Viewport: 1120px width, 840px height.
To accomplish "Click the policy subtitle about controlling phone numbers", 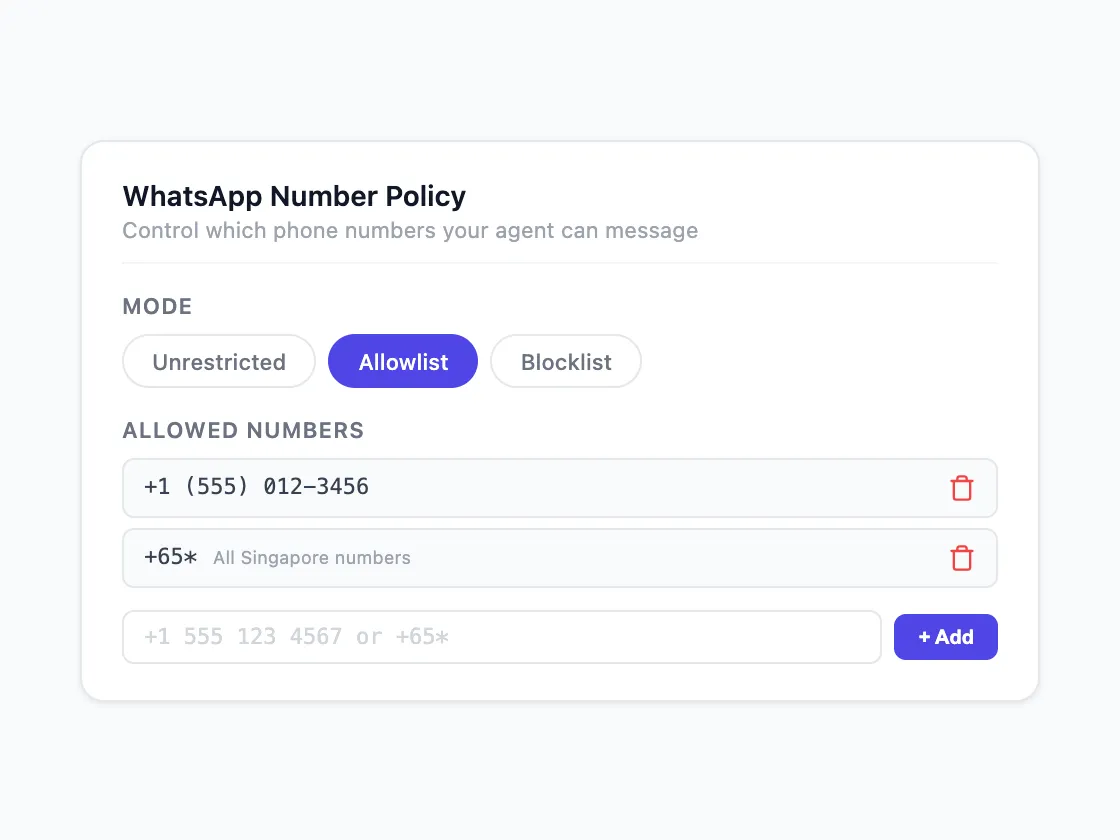I will point(410,231).
